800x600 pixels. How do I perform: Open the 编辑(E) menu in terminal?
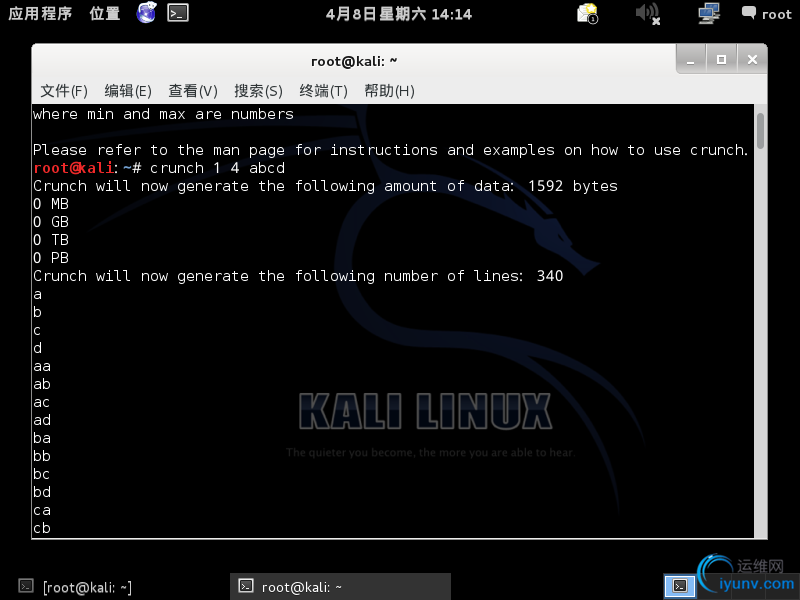[128, 91]
